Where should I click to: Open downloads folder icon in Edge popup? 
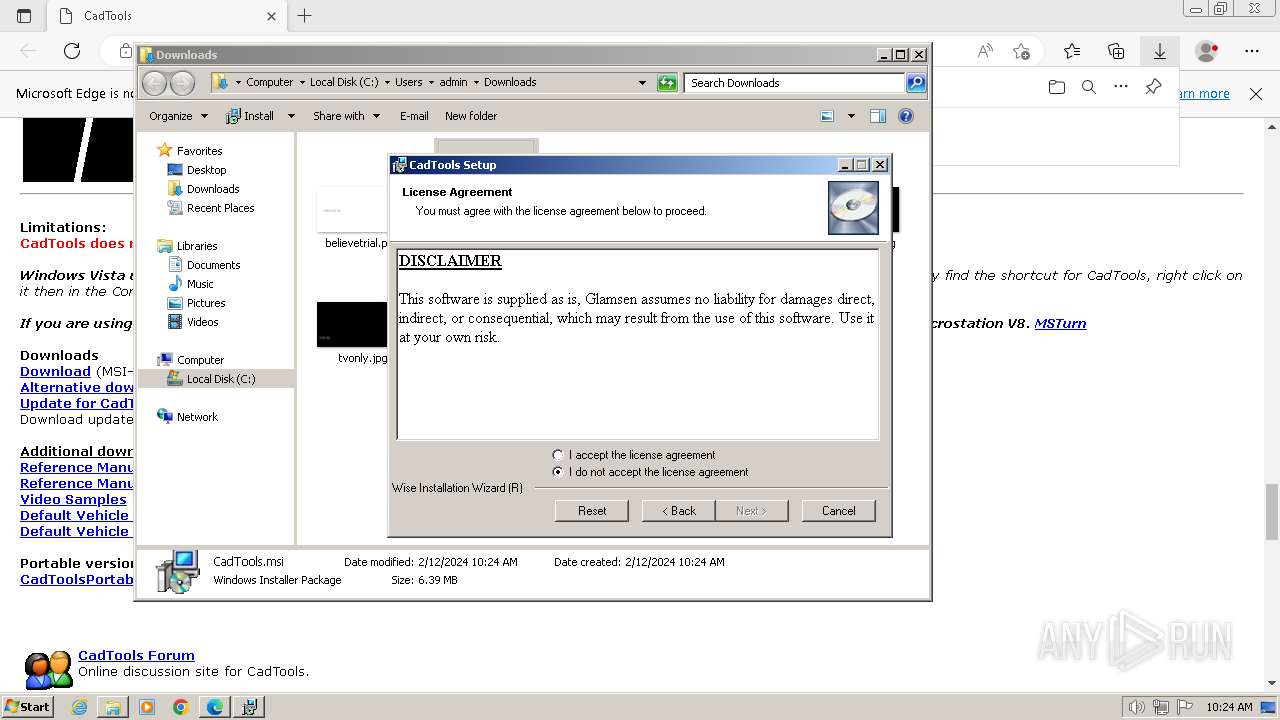pos(1057,88)
